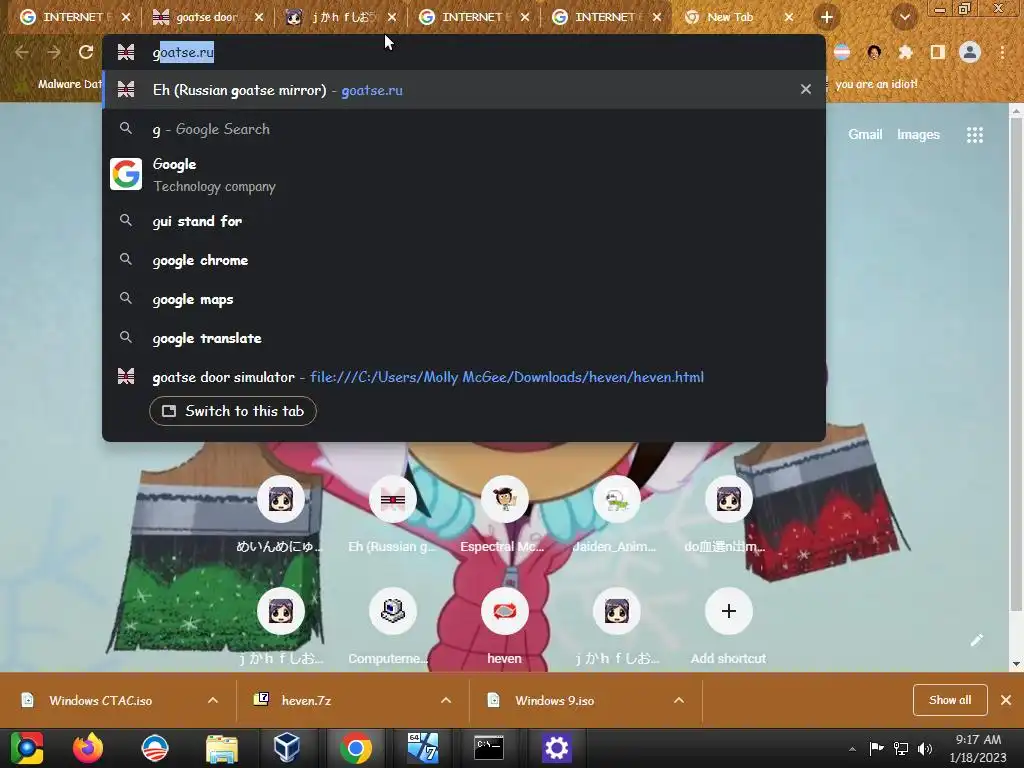The width and height of the screenshot is (1024, 768).
Task: Select 'google translate' suggestion
Action: click(464, 338)
